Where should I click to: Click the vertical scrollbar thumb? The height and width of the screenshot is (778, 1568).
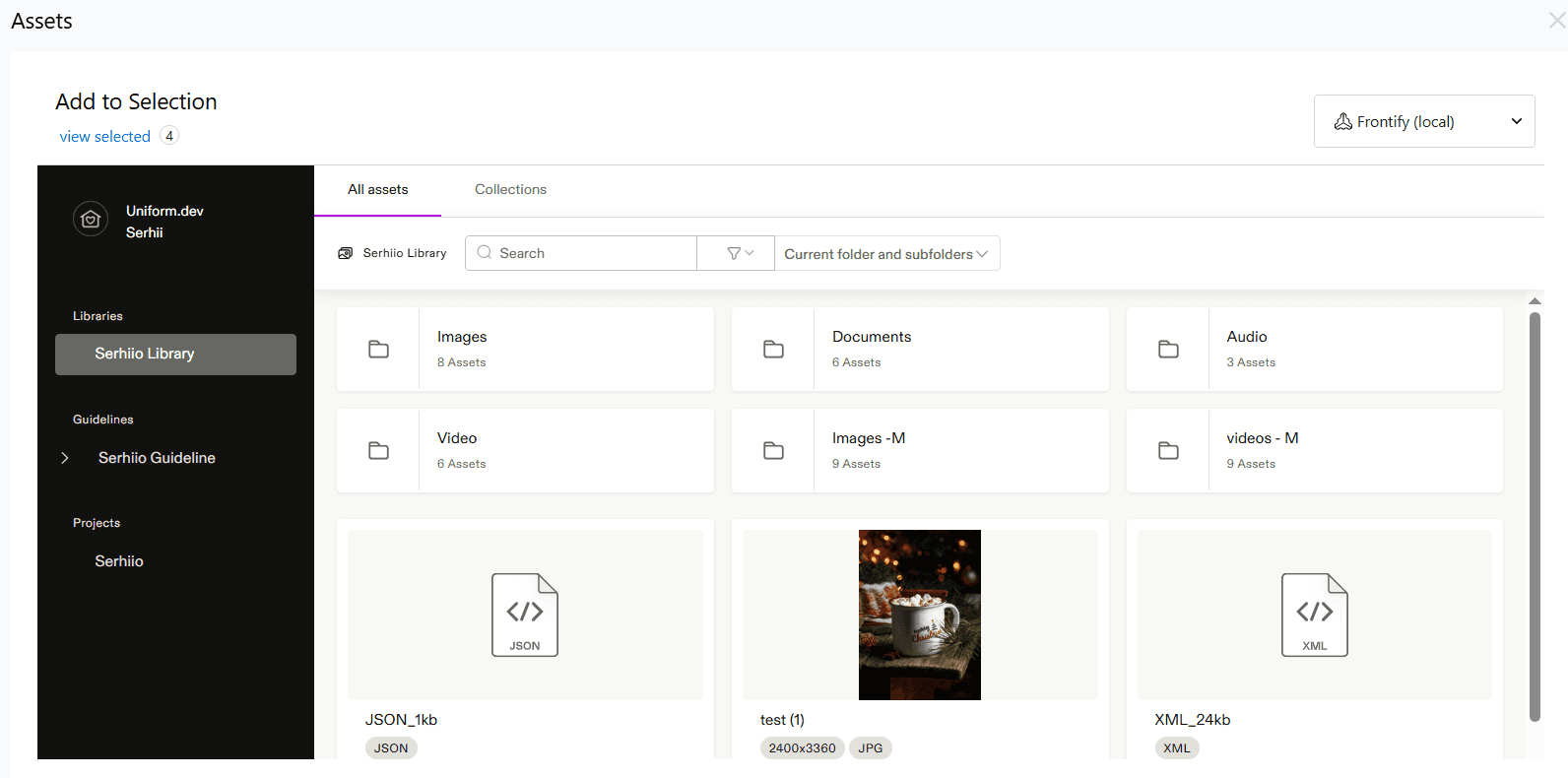tap(1535, 517)
